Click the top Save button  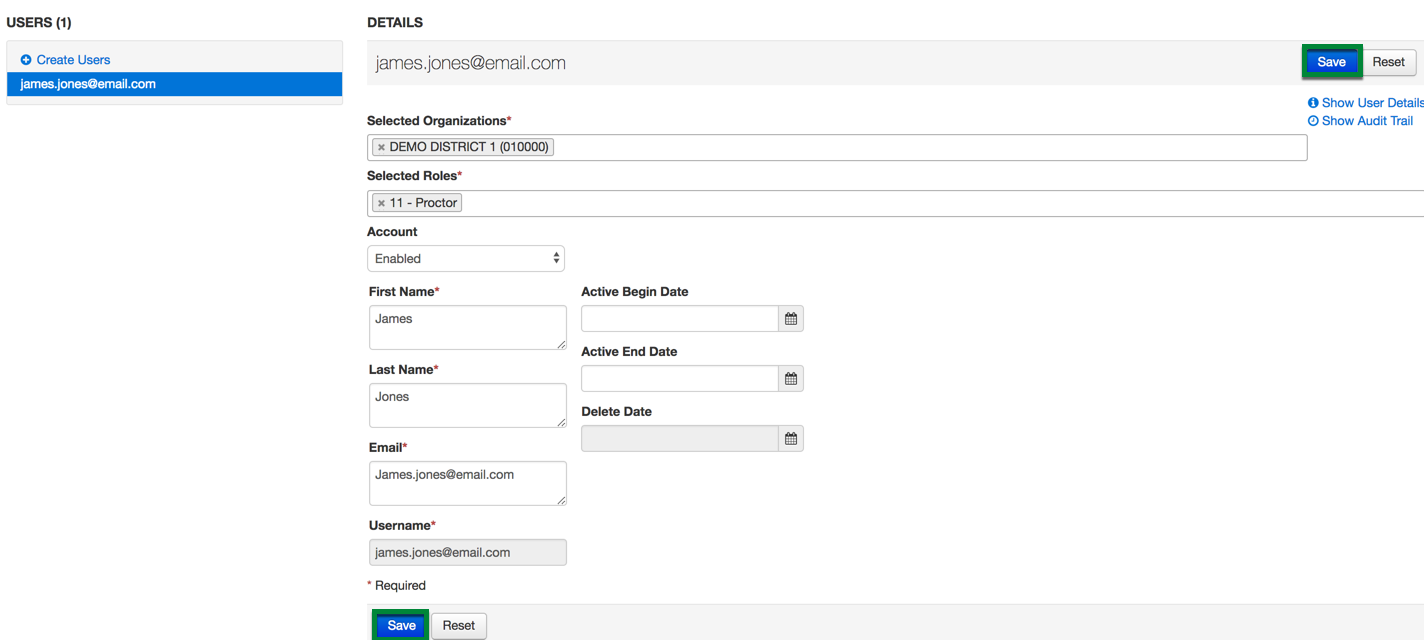1331,62
